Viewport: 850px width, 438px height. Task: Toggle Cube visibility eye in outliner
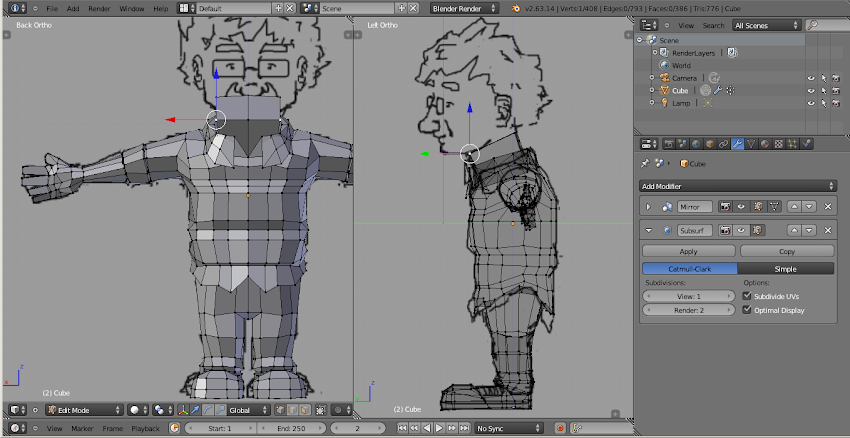(811, 91)
